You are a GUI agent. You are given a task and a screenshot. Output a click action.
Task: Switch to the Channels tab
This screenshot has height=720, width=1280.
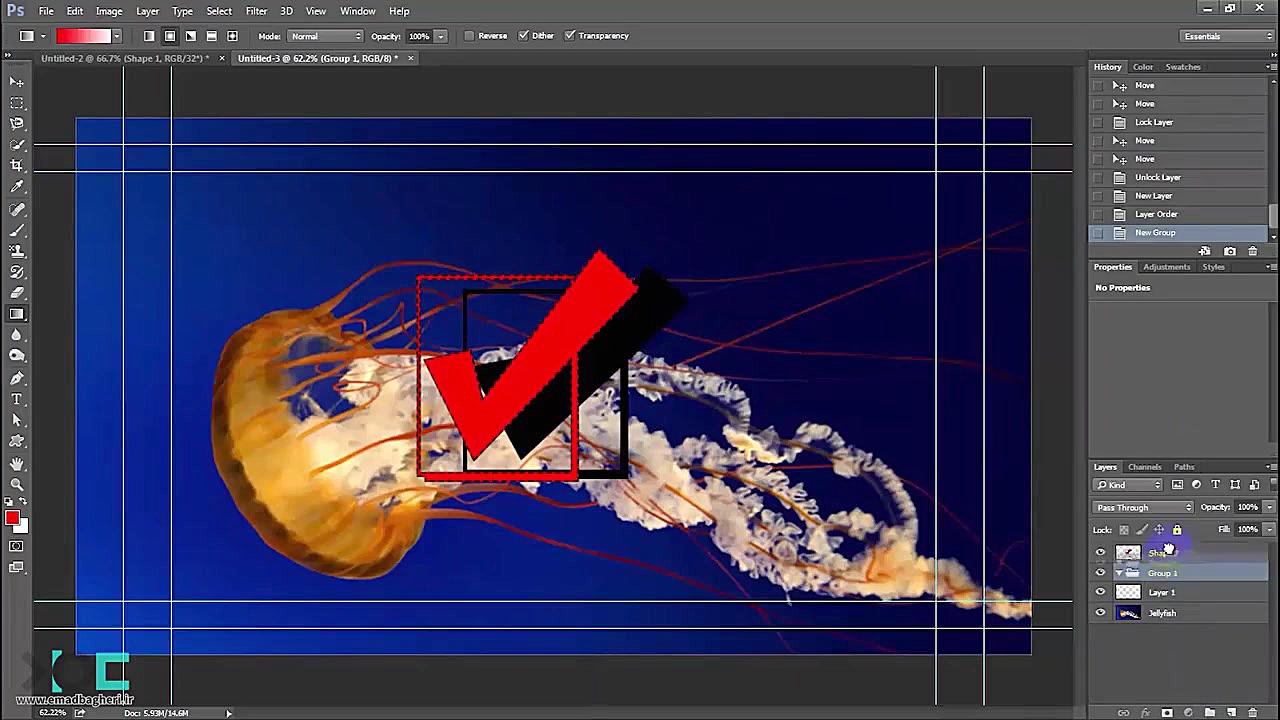(x=1144, y=467)
